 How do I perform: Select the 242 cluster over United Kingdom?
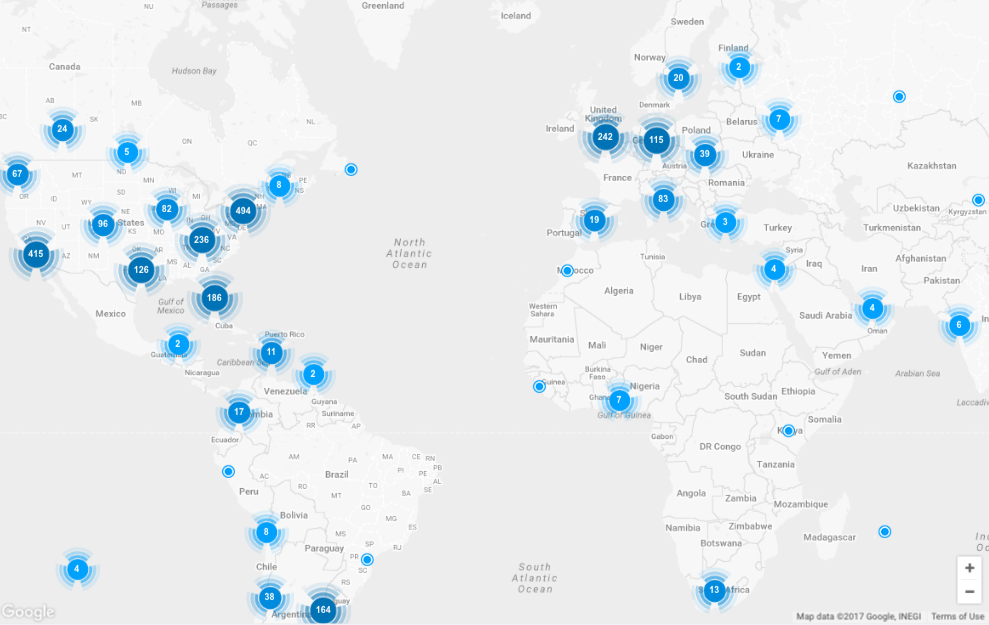(604, 137)
